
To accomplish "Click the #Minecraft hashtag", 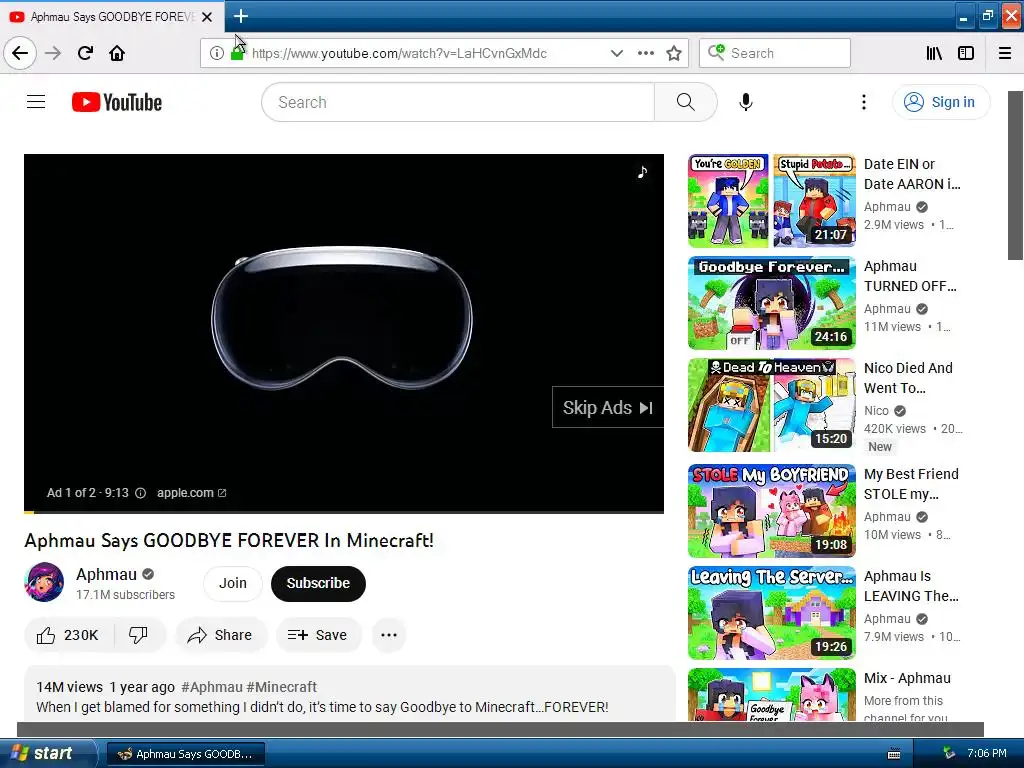I will click(x=281, y=687).
